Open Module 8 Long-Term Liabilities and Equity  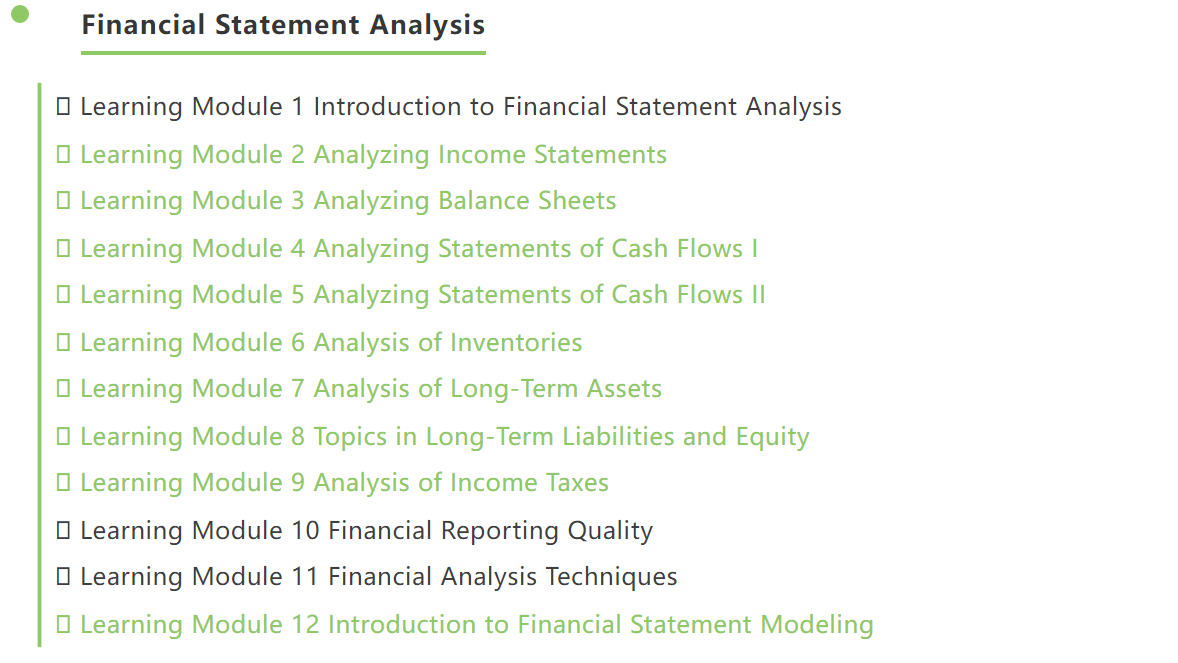pyautogui.click(x=445, y=437)
